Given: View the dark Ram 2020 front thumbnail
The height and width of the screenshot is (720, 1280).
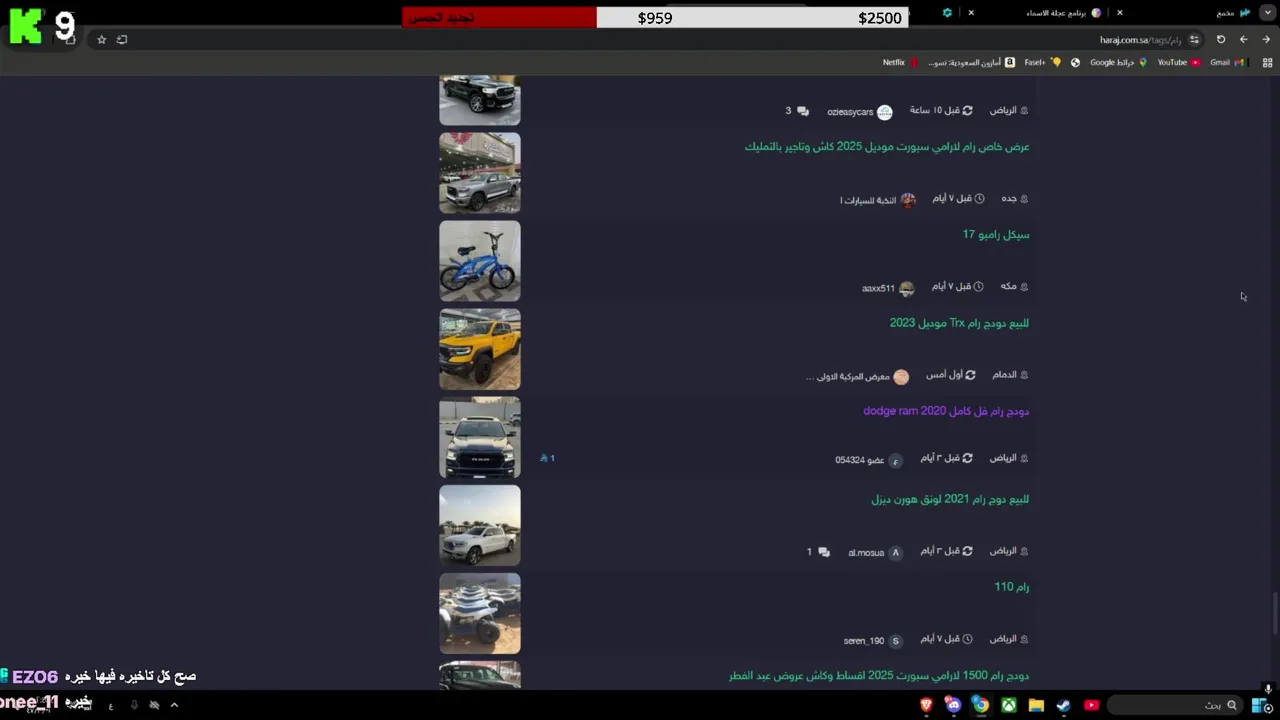Looking at the screenshot, I should (480, 437).
